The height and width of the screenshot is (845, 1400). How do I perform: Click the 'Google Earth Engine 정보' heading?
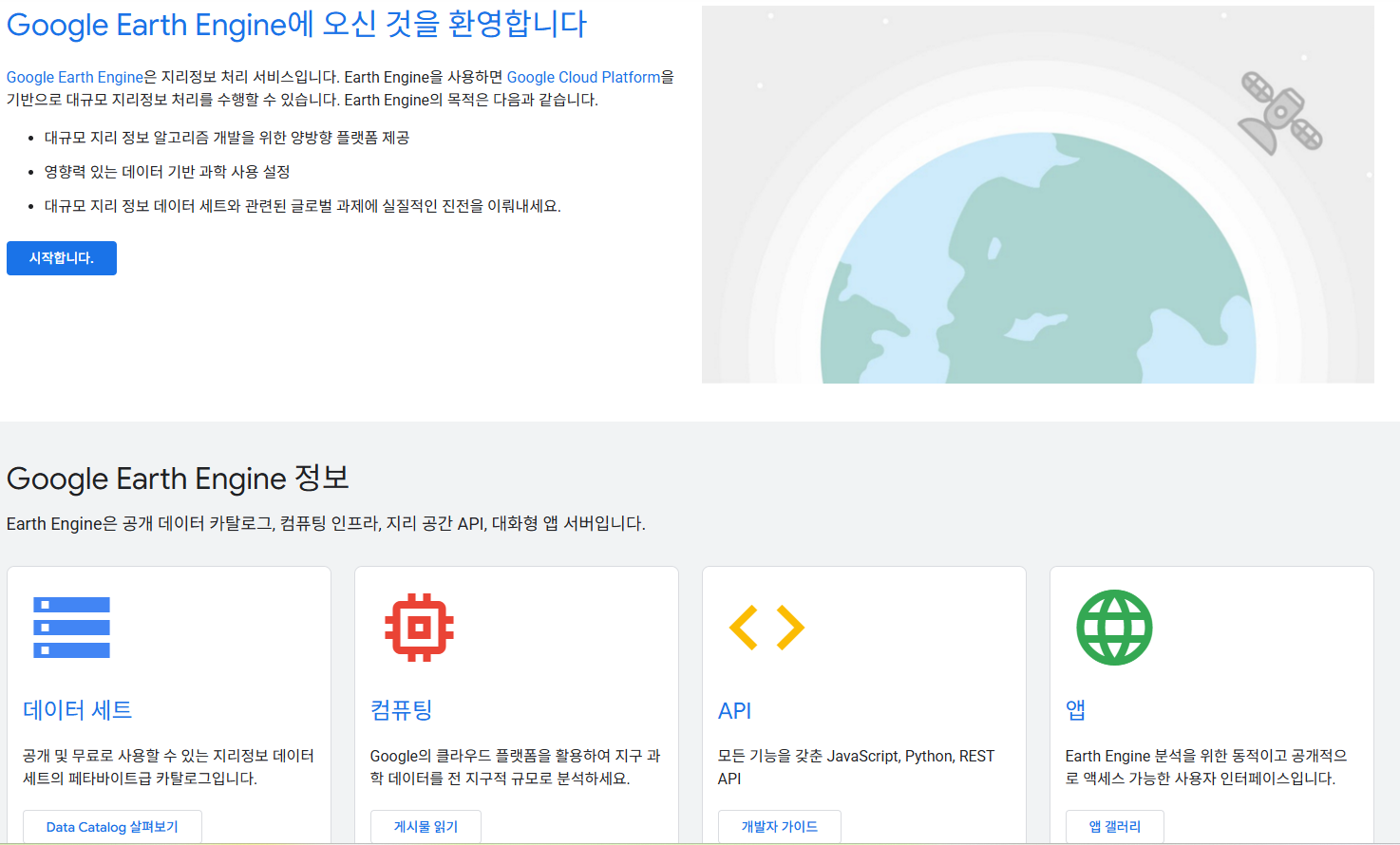point(178,479)
